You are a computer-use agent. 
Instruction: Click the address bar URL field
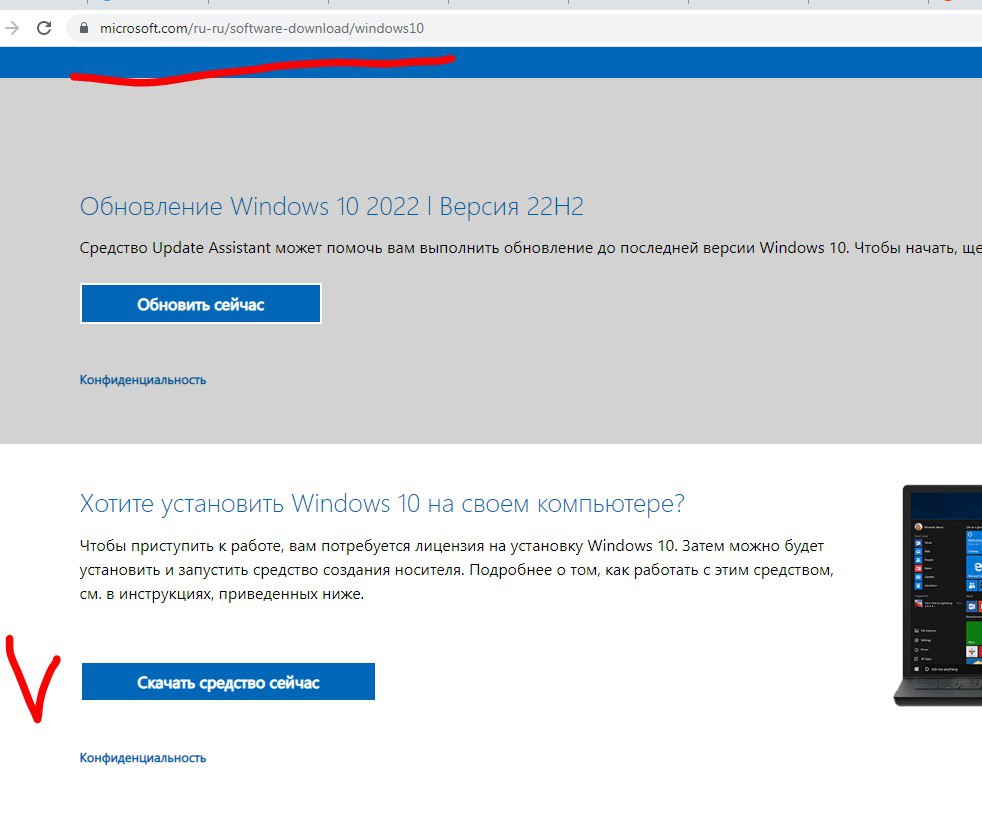point(524,28)
